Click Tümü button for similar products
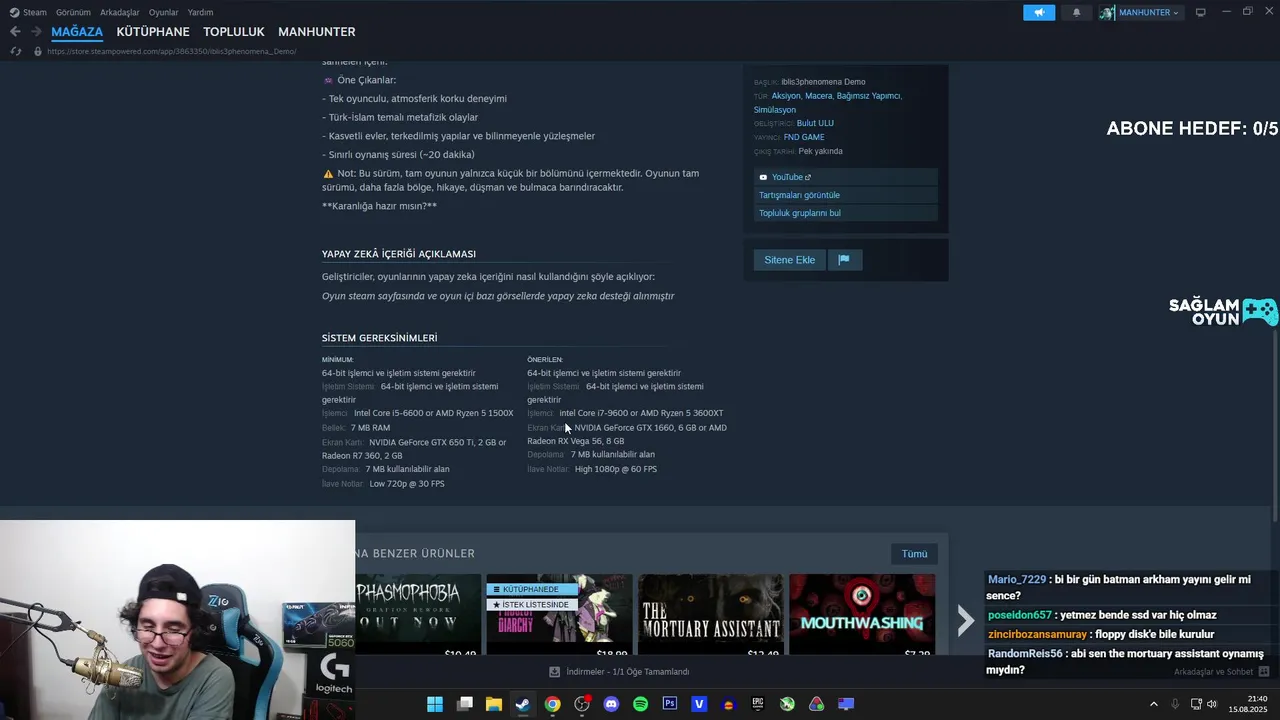The image size is (1280, 720). [914, 554]
